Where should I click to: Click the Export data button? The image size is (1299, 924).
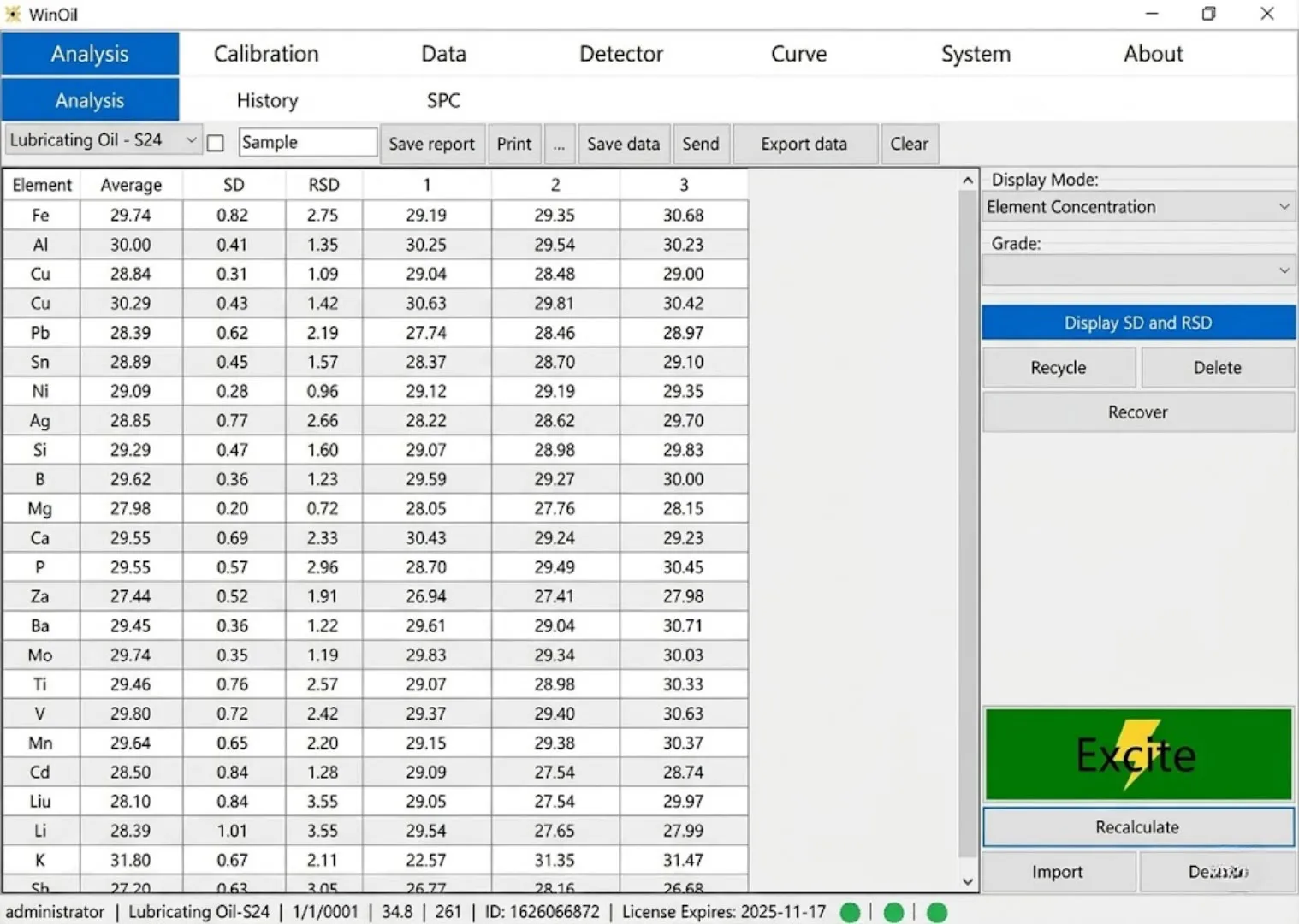click(804, 144)
